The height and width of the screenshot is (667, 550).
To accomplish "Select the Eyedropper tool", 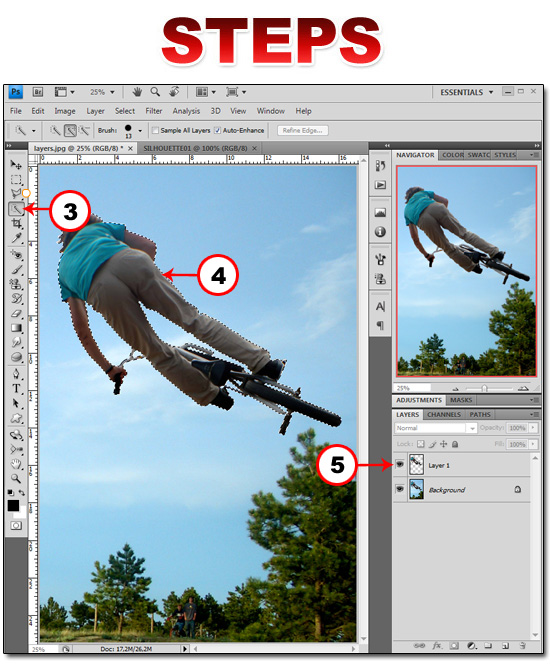I will pos(16,238).
